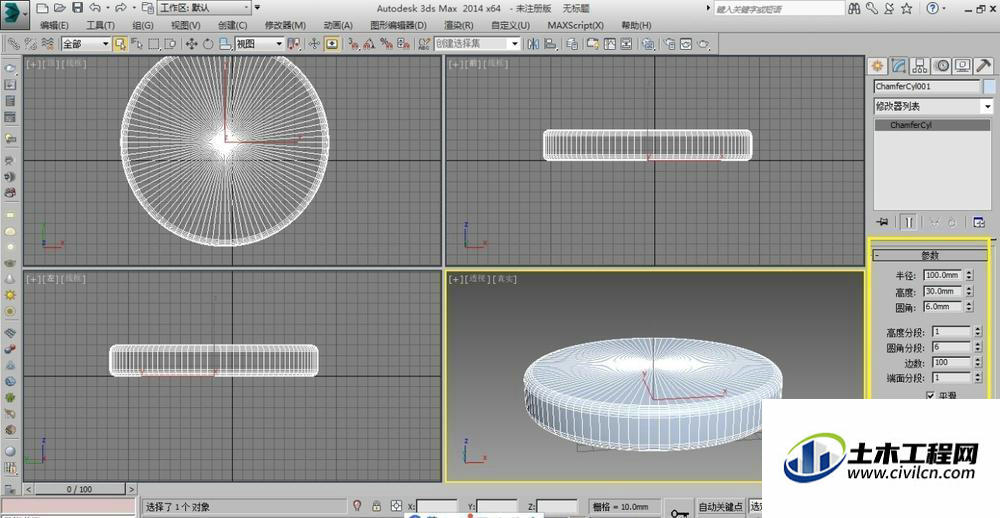Activate the Select Object tool
The width and height of the screenshot is (1000, 518).
point(120,43)
